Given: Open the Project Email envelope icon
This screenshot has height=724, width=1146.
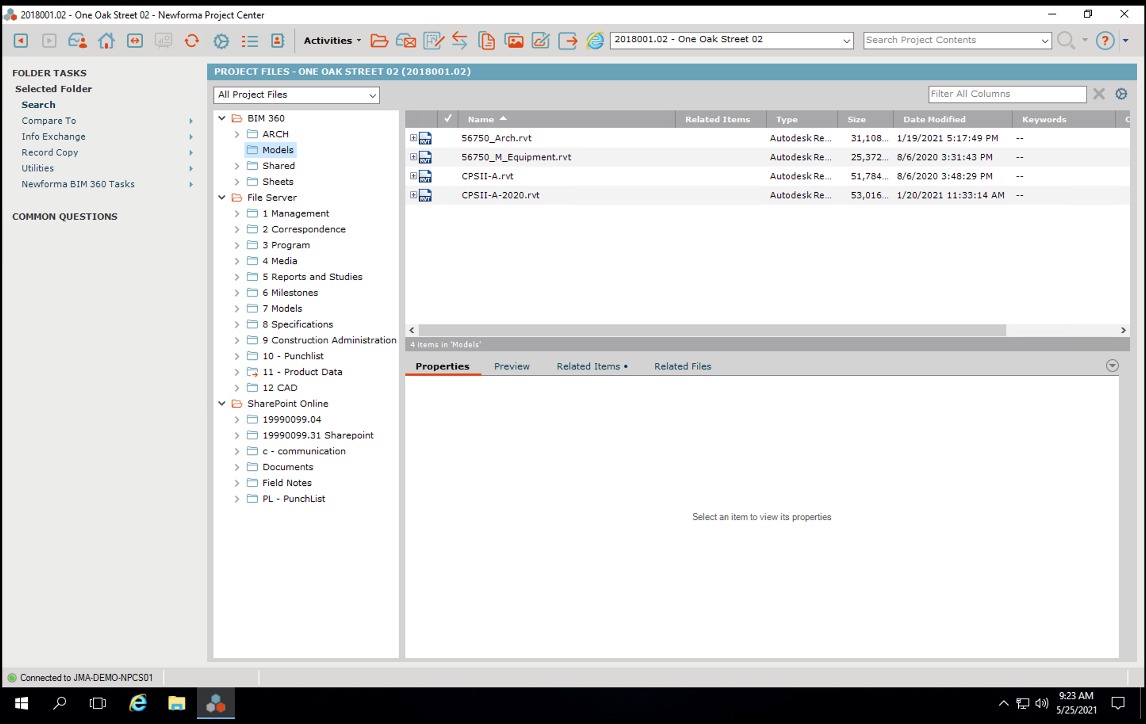Looking at the screenshot, I should (x=406, y=41).
